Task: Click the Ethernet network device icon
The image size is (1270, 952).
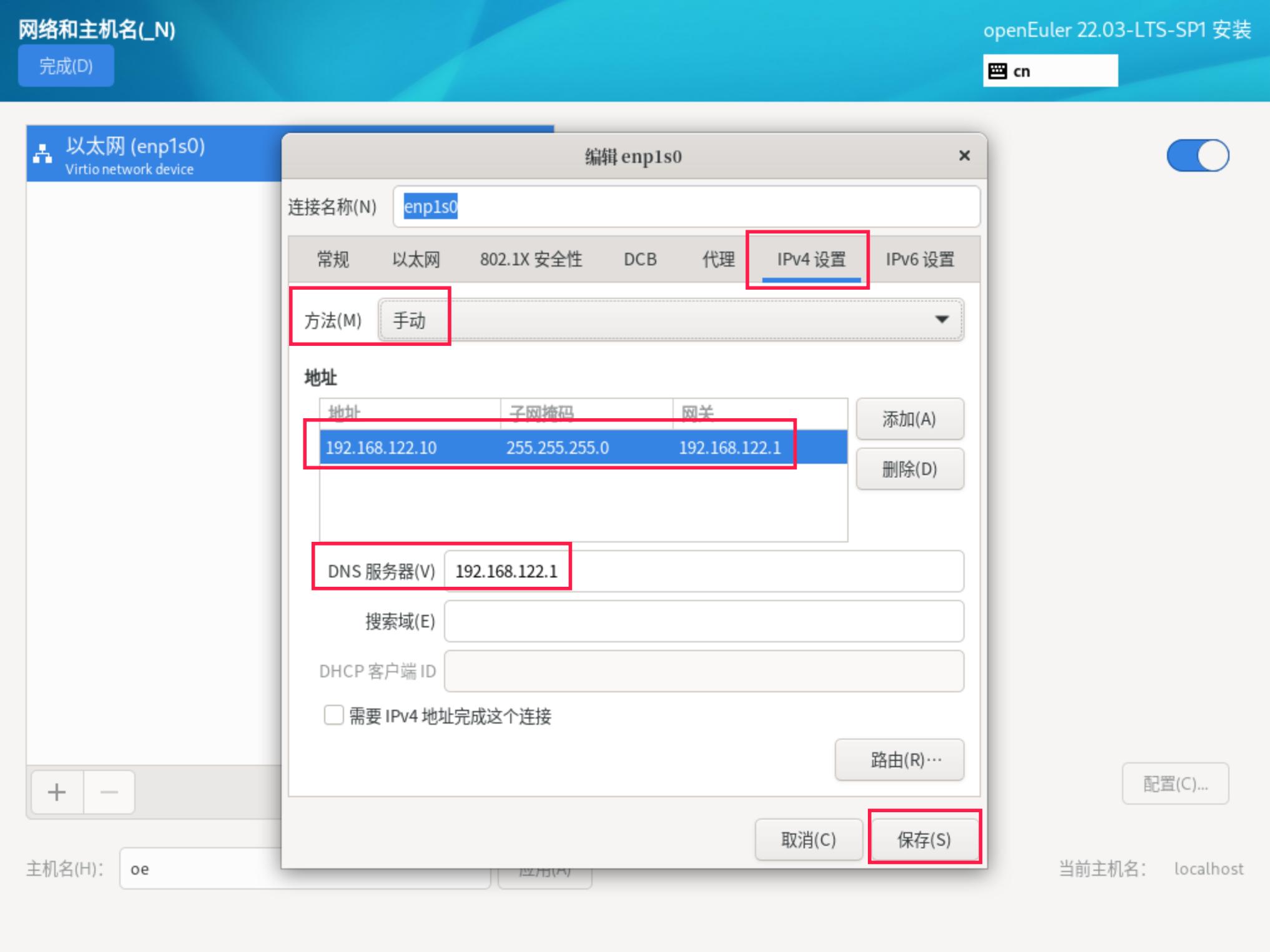Action: [42, 154]
